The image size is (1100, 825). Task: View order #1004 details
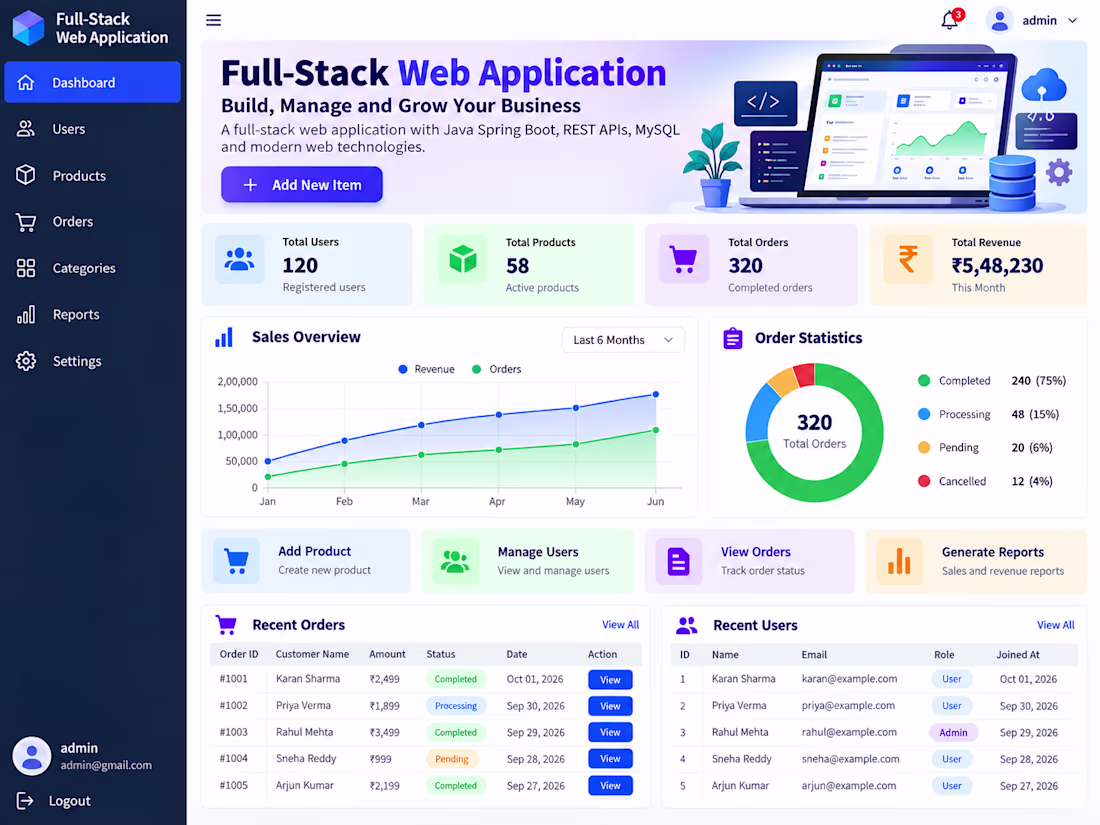[610, 759]
